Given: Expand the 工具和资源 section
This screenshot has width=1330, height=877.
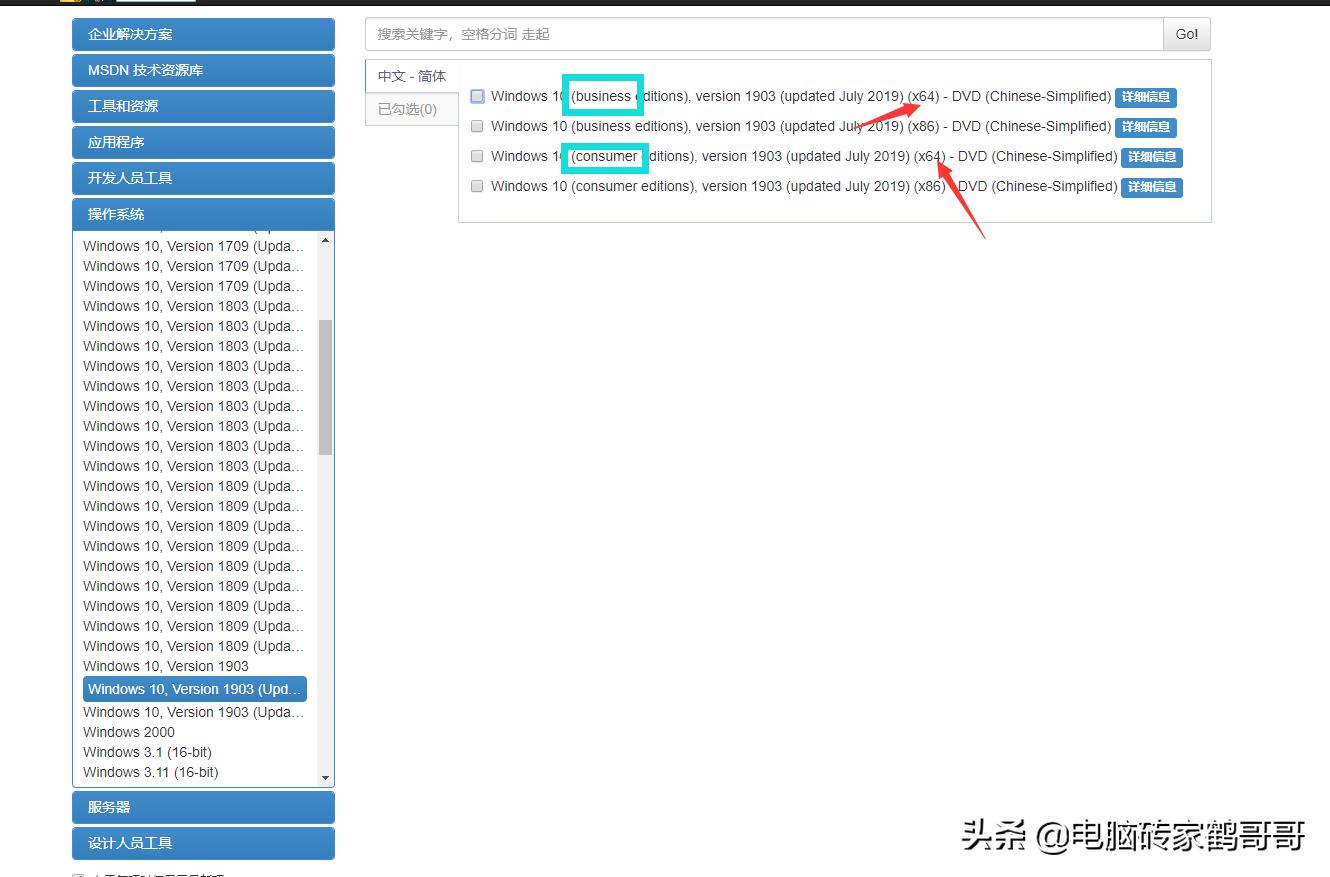Looking at the screenshot, I should tap(203, 106).
